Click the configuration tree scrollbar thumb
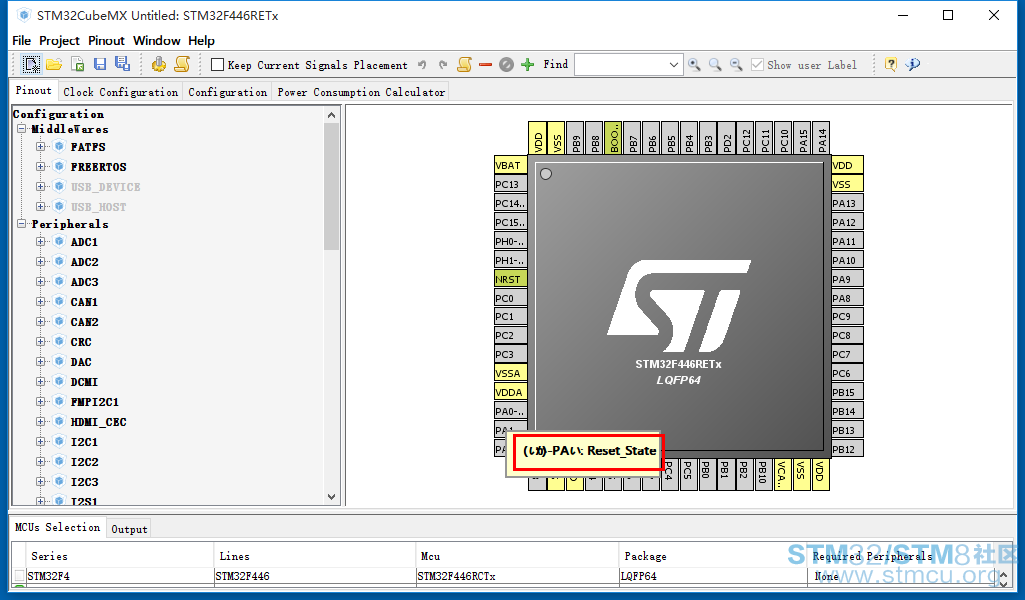The height and width of the screenshot is (600, 1025). click(x=331, y=186)
